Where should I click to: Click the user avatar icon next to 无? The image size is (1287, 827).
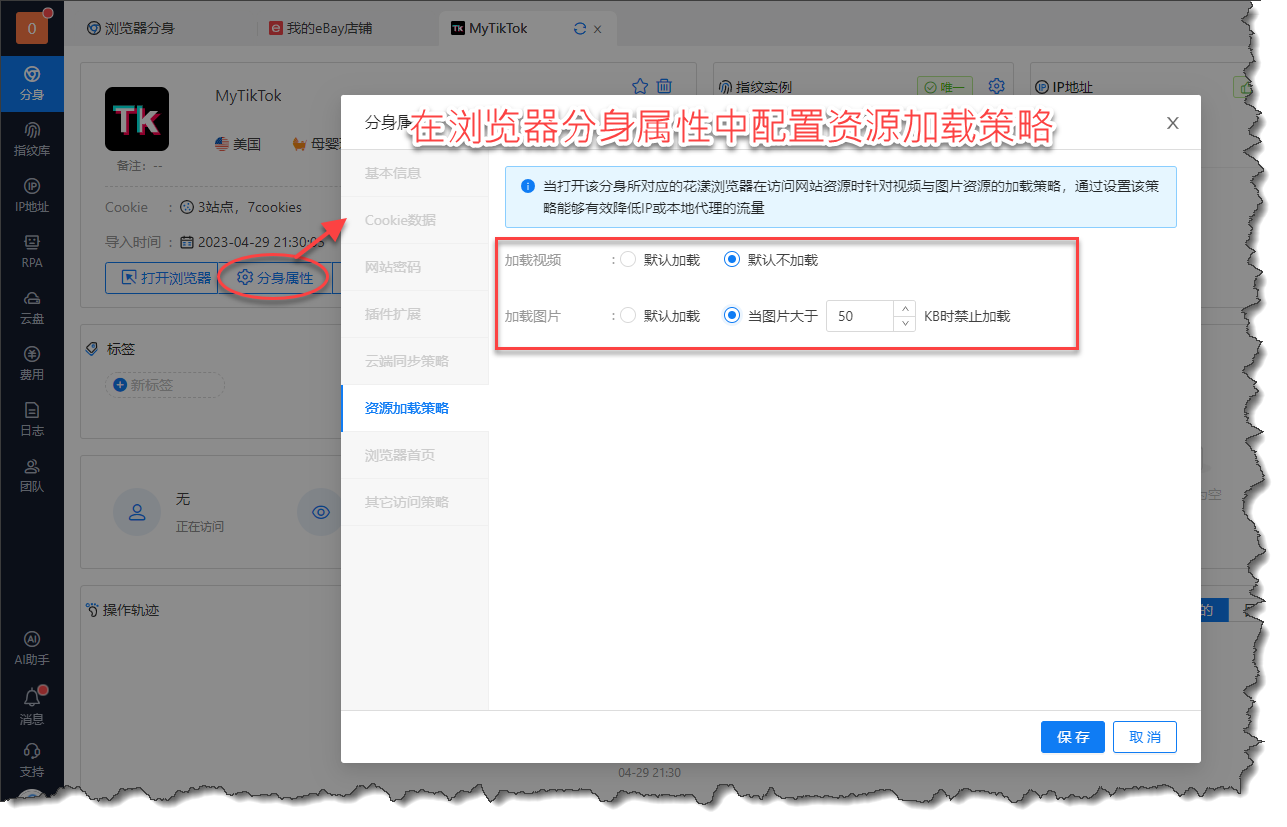[137, 512]
